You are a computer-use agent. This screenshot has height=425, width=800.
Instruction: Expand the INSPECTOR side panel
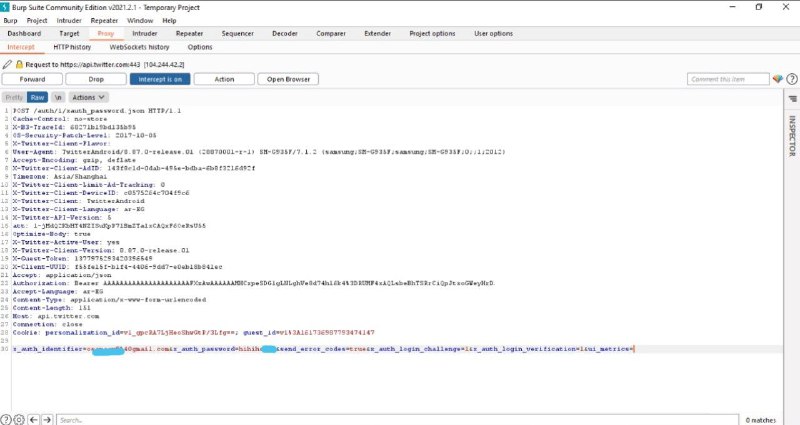click(792, 136)
